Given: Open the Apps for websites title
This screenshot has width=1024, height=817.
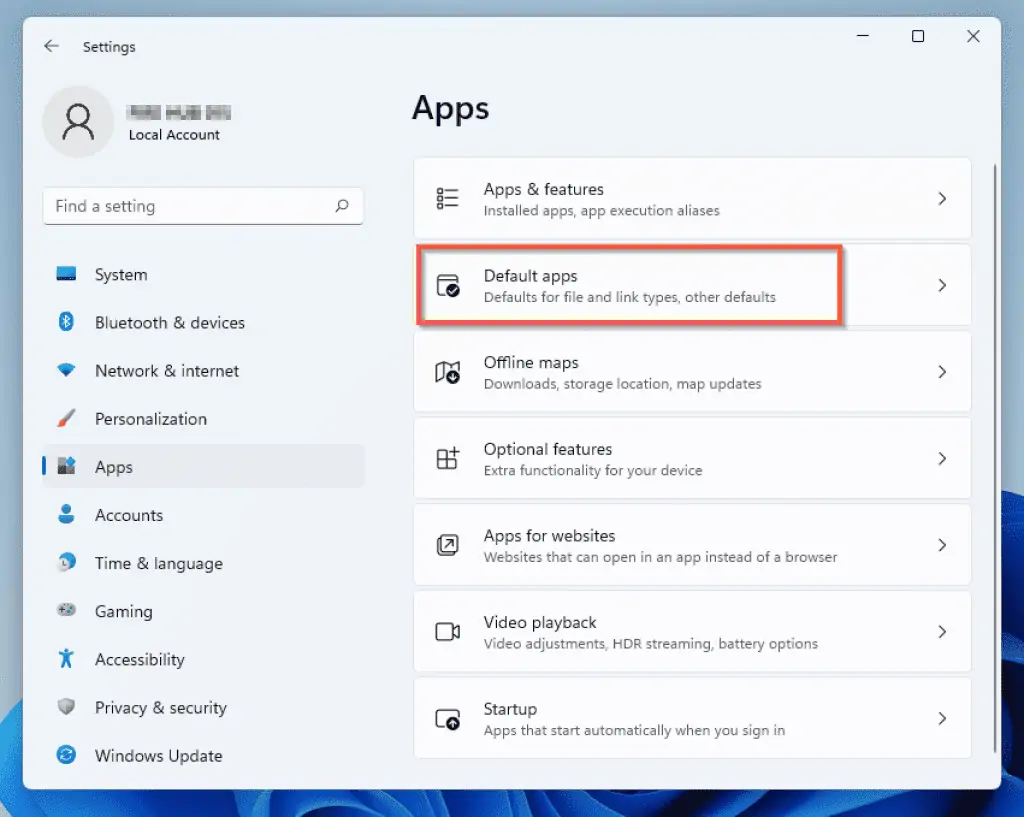Looking at the screenshot, I should [549, 536].
